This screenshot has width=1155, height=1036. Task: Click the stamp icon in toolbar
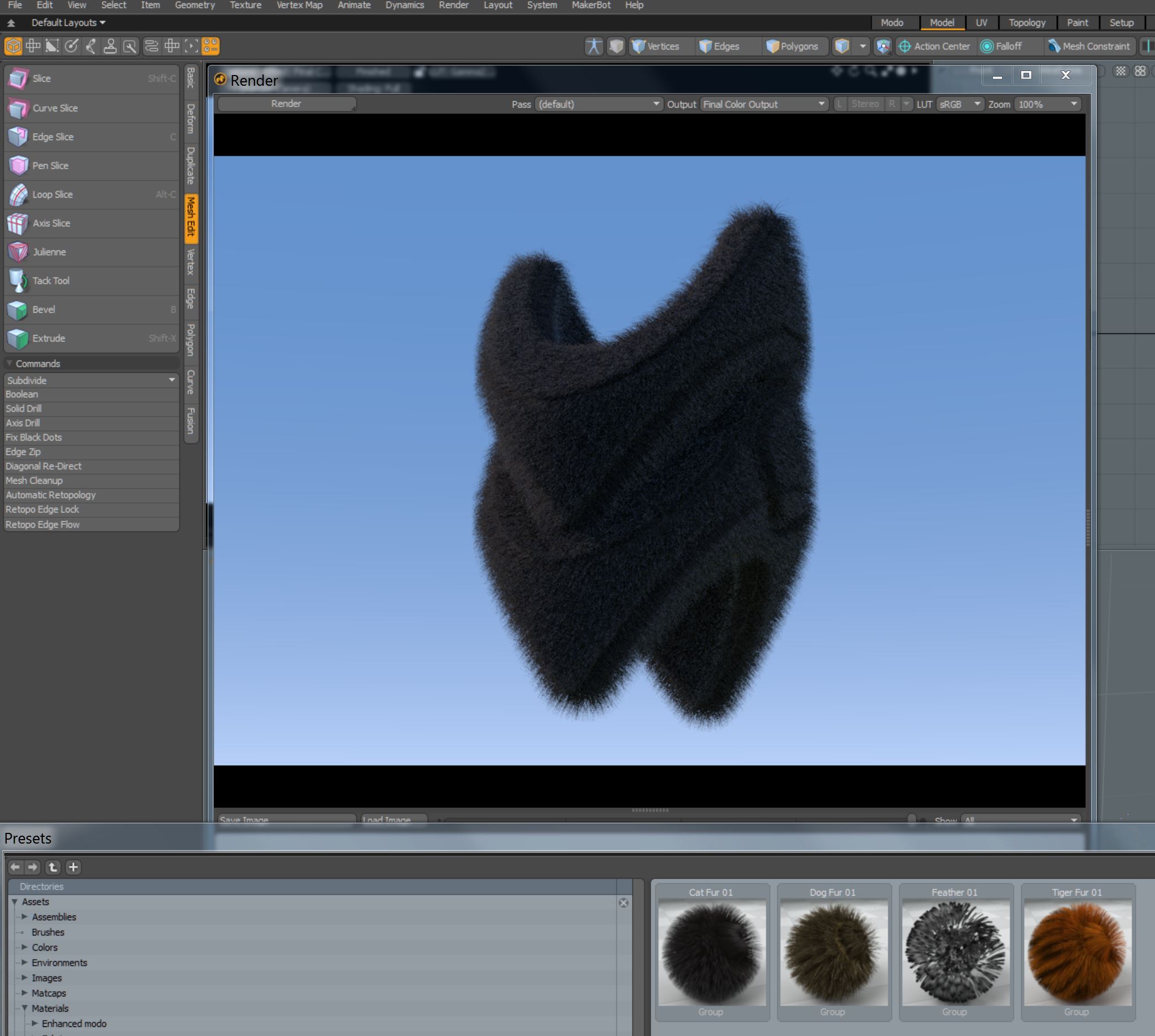pyautogui.click(x=110, y=46)
